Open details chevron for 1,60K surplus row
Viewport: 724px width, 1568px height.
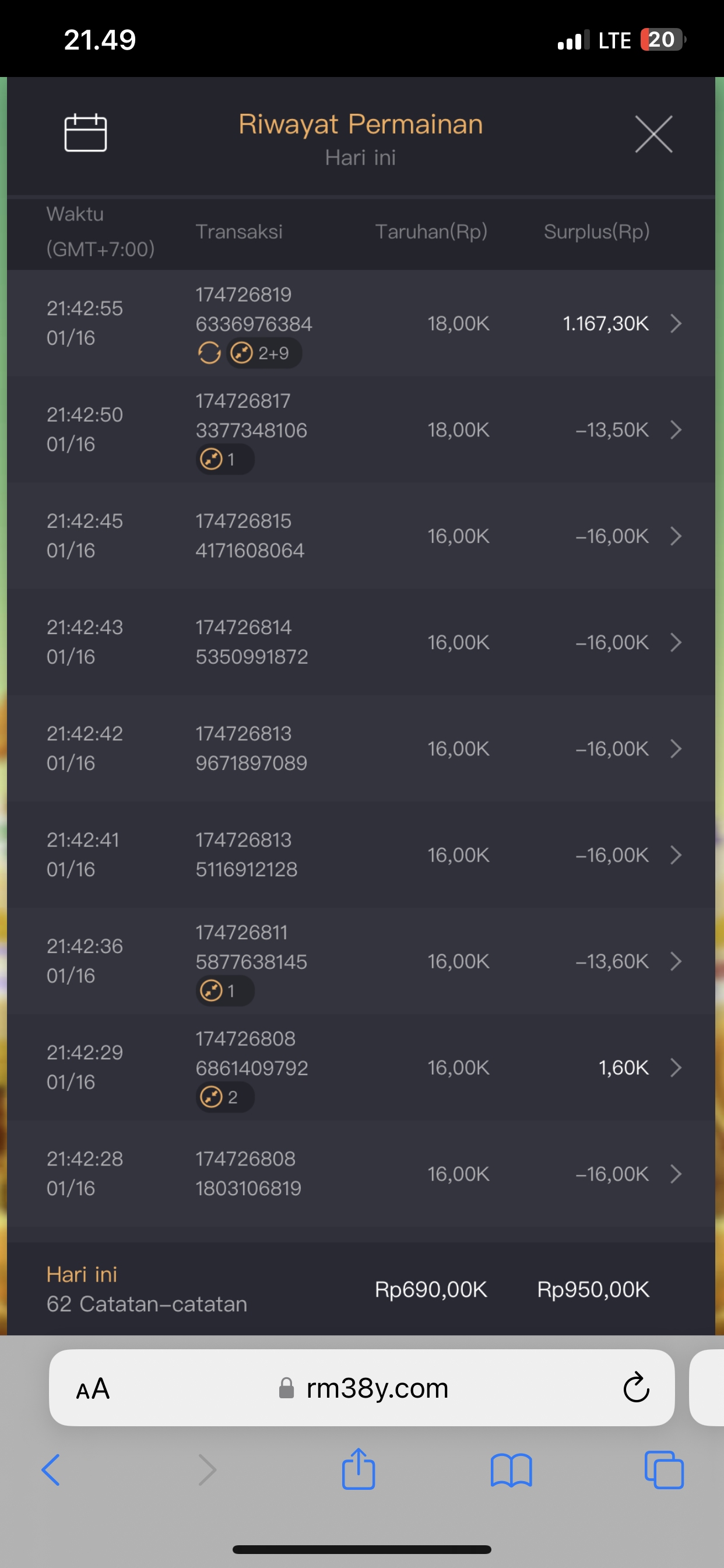(676, 1067)
